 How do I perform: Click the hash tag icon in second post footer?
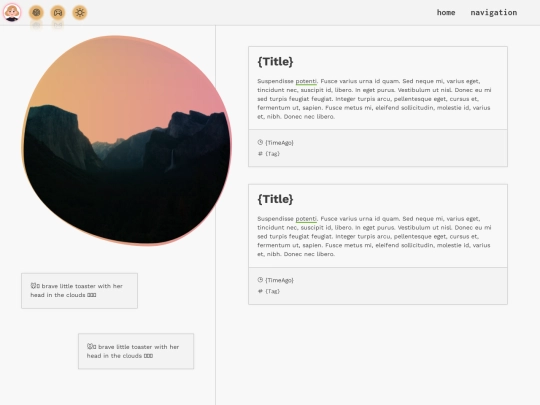click(260, 291)
